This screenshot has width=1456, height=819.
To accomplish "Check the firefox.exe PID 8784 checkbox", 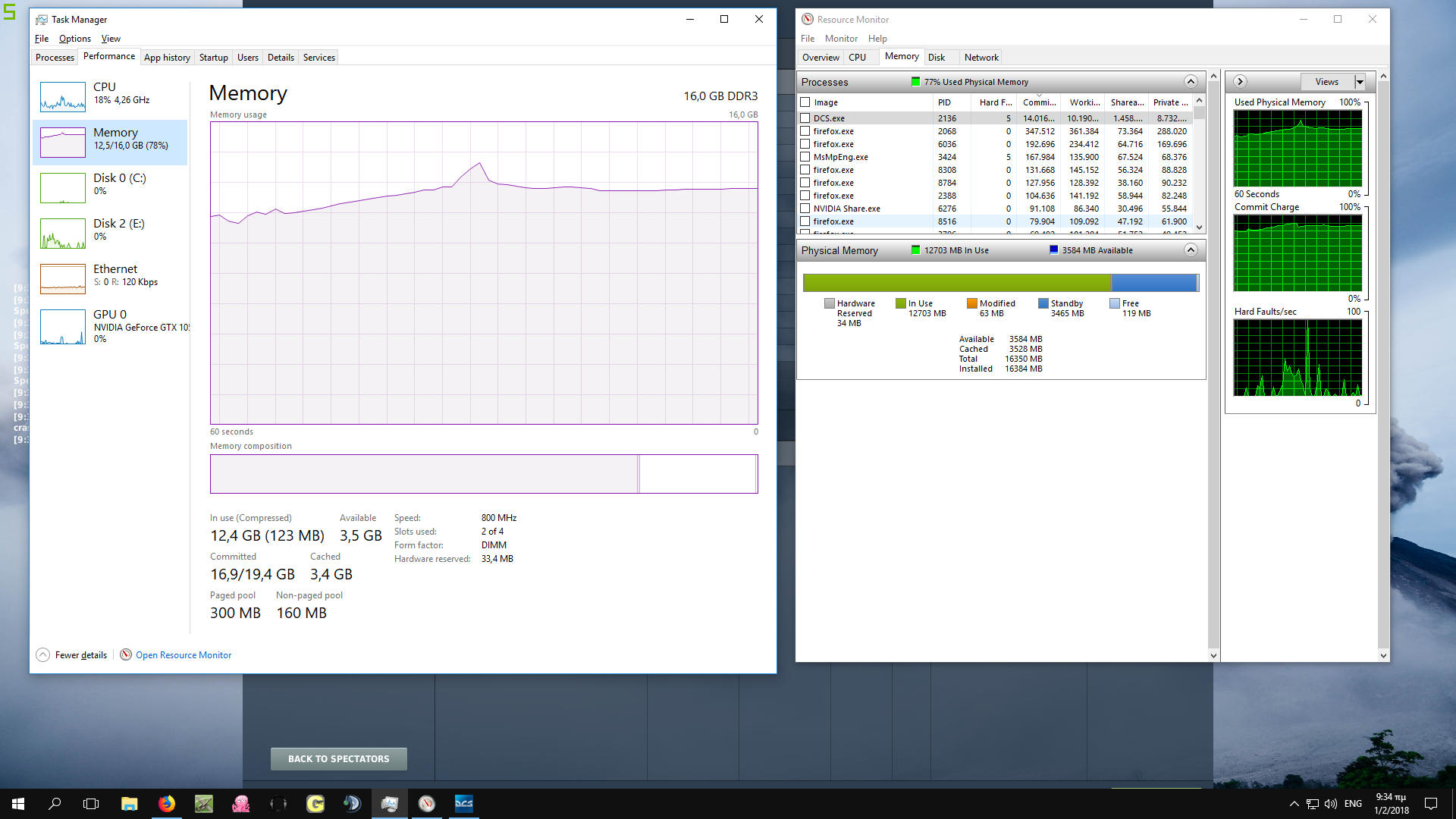I will click(x=805, y=183).
